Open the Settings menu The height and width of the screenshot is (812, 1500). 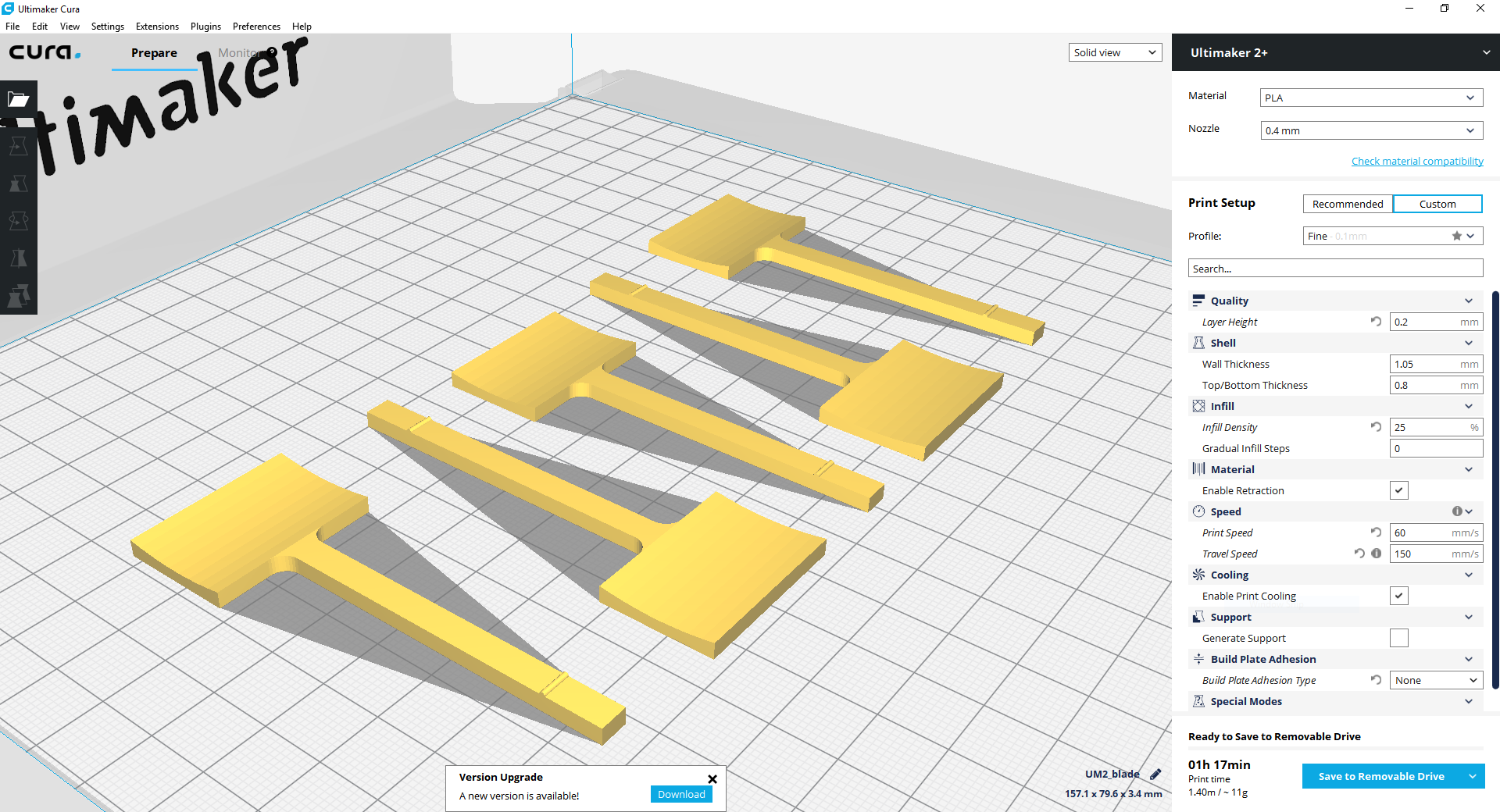point(108,26)
